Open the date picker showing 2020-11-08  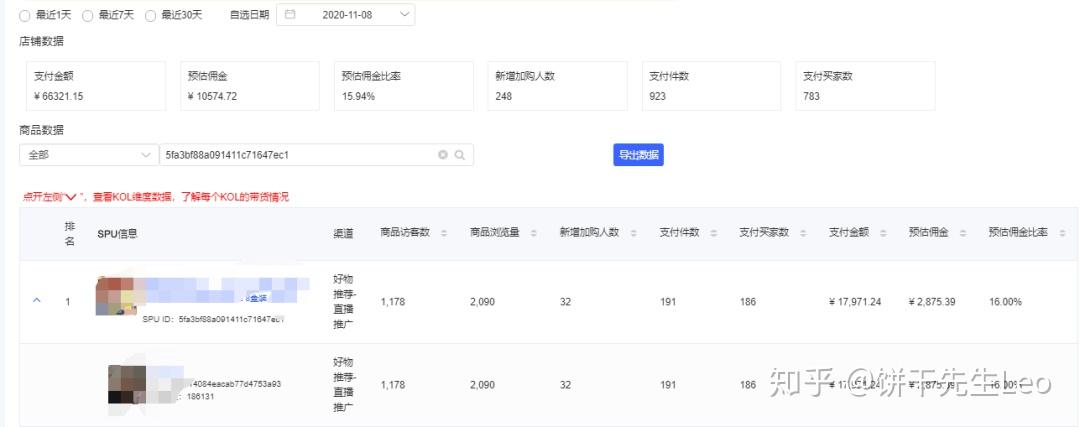pyautogui.click(x=345, y=14)
